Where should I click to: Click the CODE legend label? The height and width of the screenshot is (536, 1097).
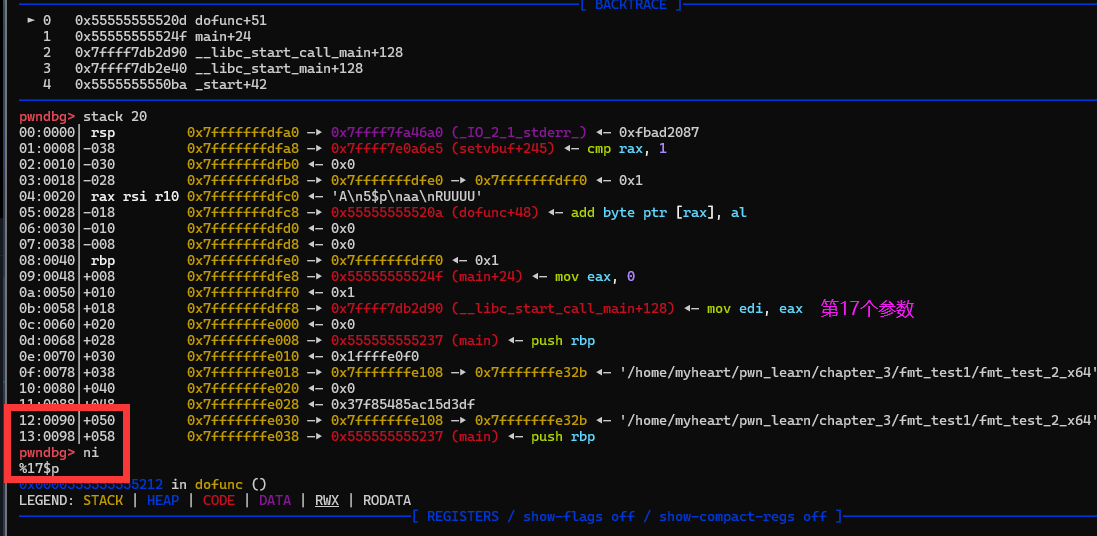pyautogui.click(x=219, y=500)
